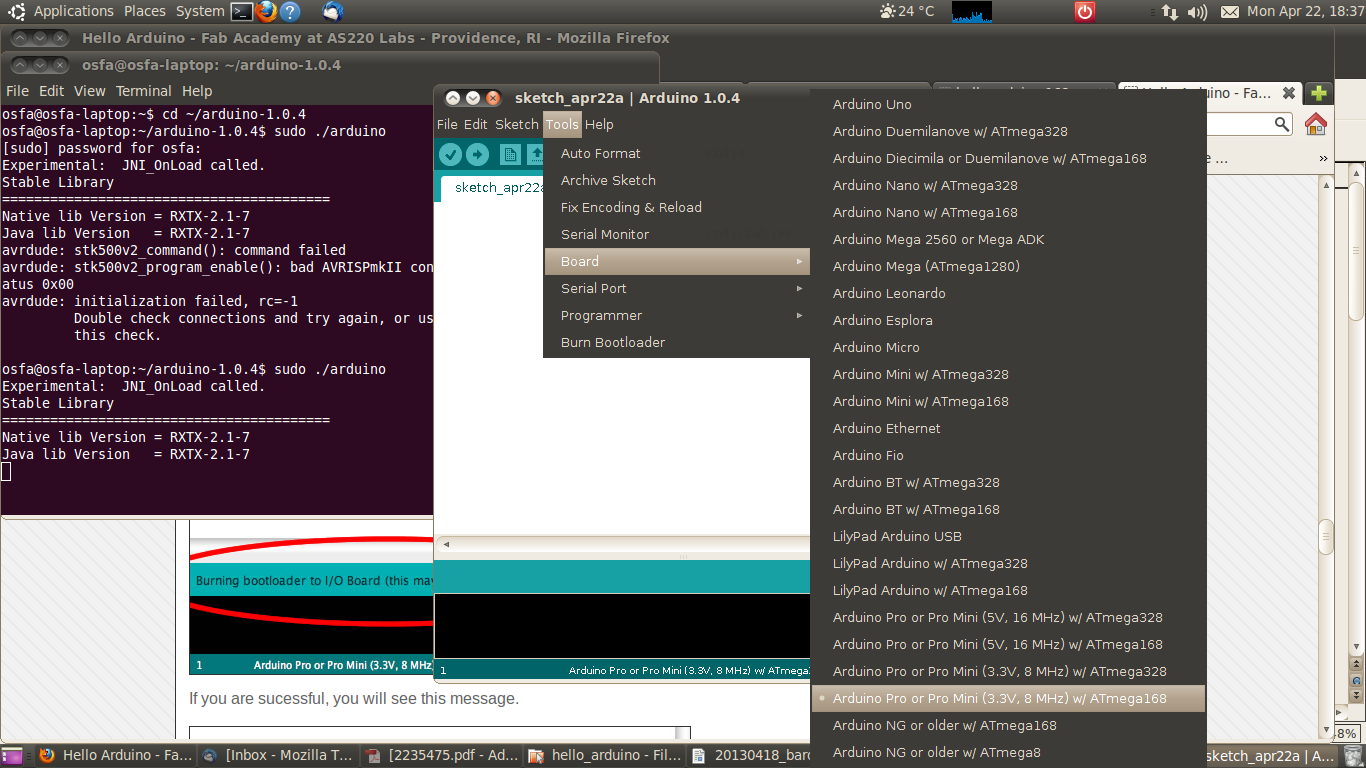
Task: Switch to Hello Arduino taskbar window
Action: click(x=116, y=756)
